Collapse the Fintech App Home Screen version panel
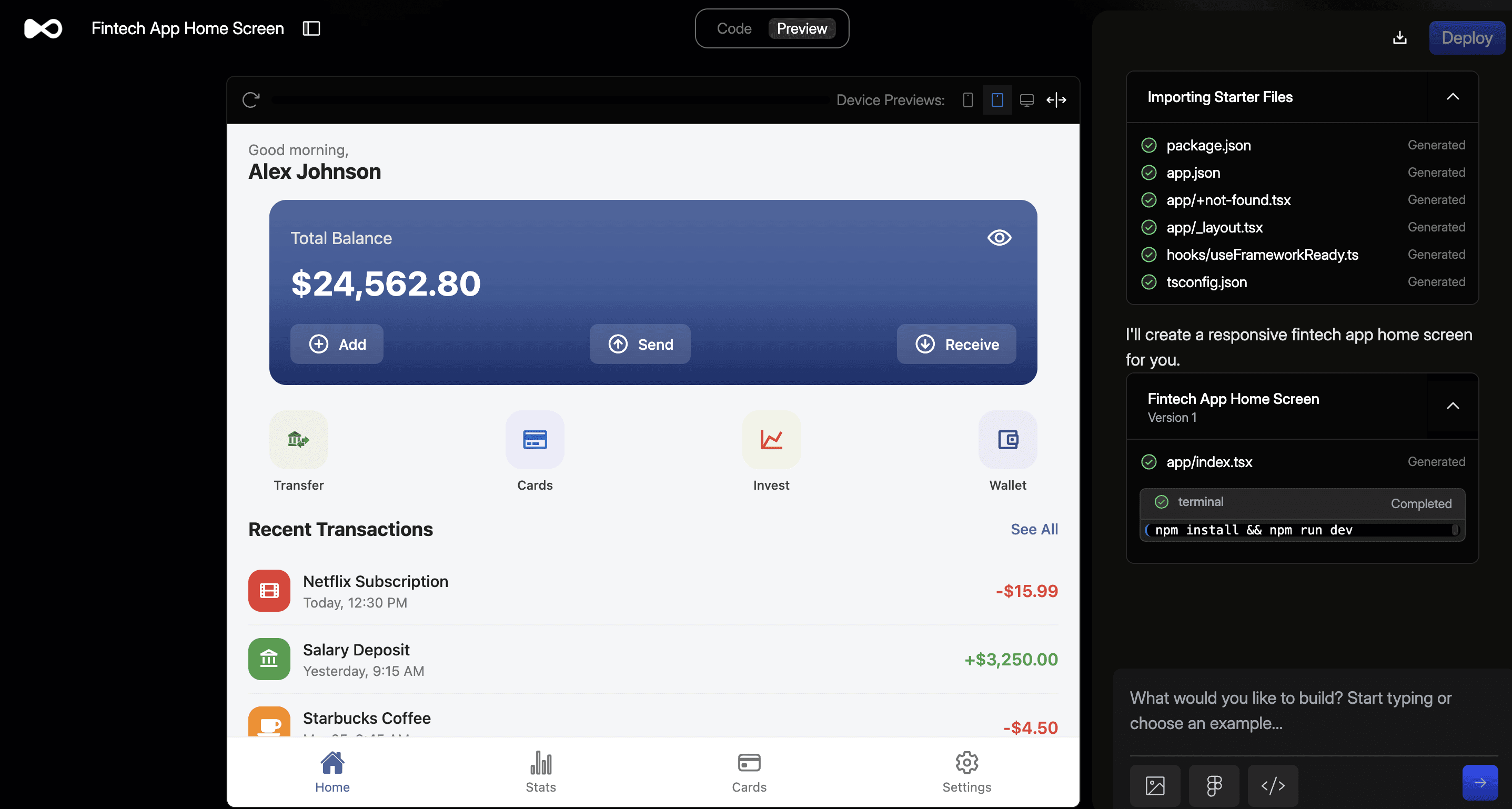 click(1452, 406)
